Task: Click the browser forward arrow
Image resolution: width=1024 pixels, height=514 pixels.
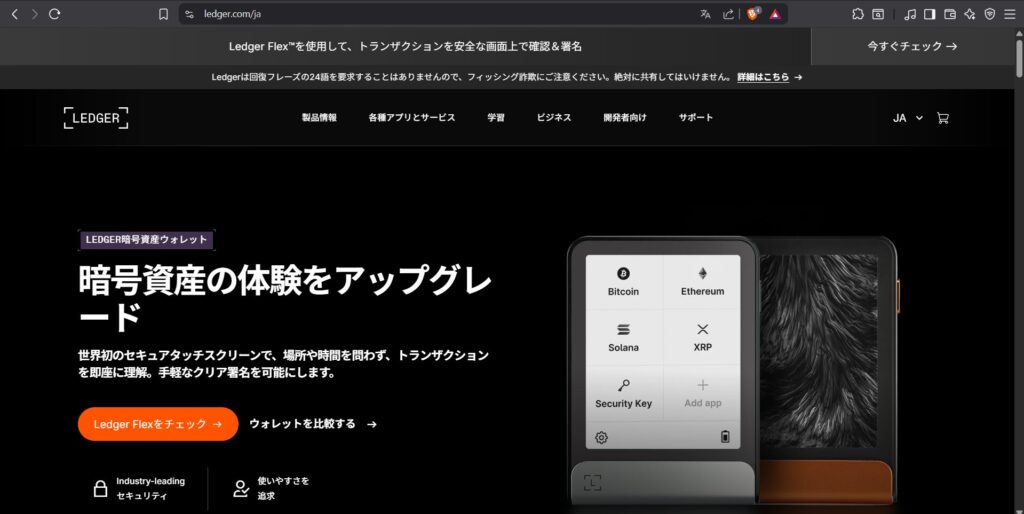Action: click(x=34, y=14)
